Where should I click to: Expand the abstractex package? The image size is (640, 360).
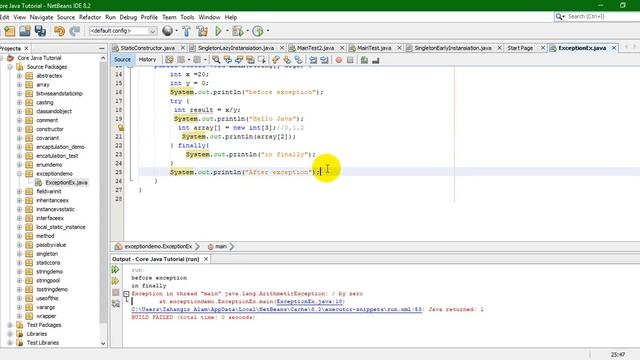tap(19, 76)
